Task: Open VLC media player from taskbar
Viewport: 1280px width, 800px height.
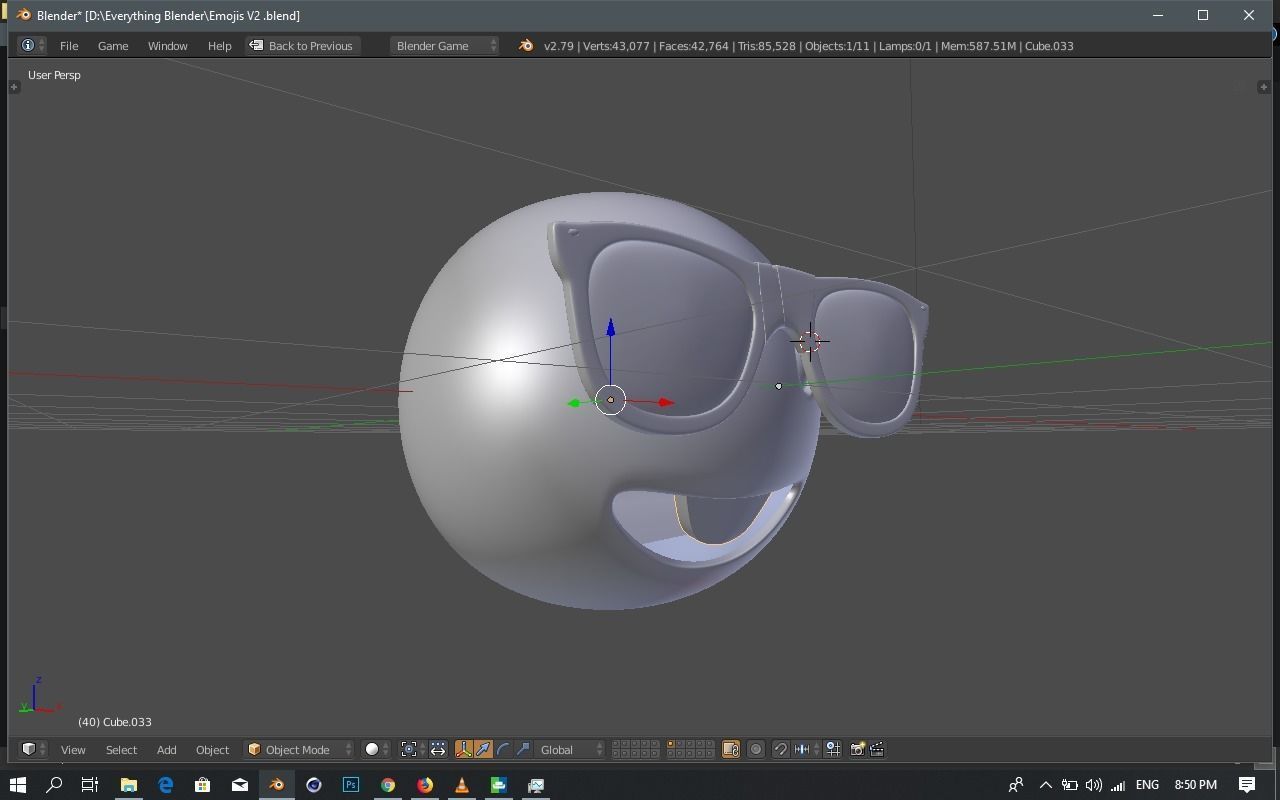Action: click(x=462, y=785)
